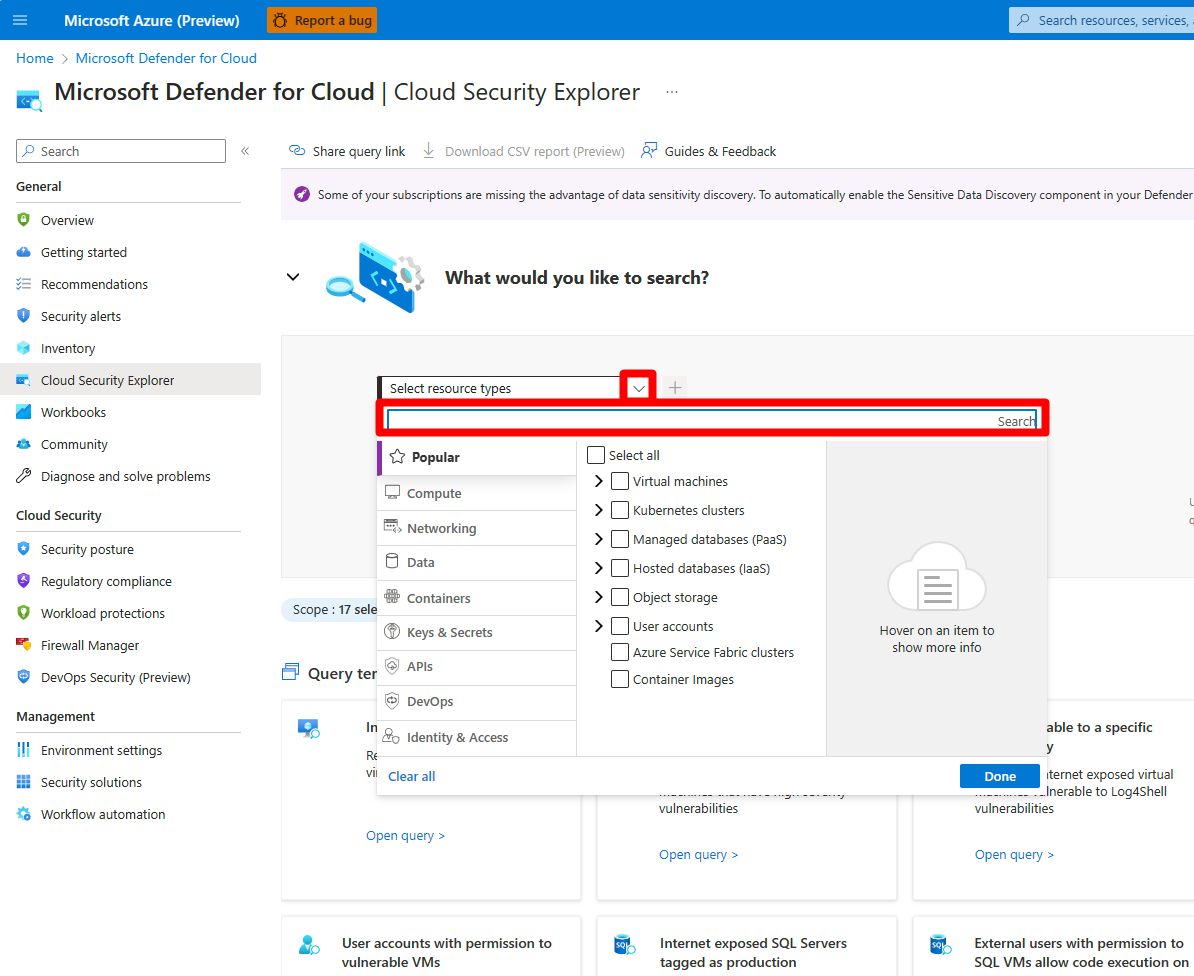Enable the Container Images checkbox

tap(620, 679)
